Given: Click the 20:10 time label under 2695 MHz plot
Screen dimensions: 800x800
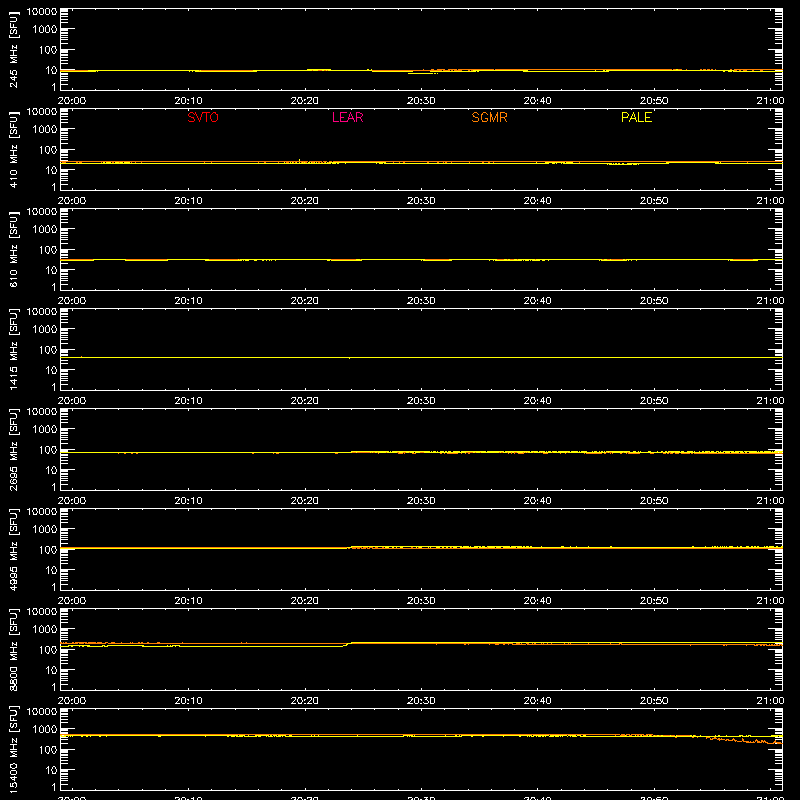Looking at the screenshot, I should tap(188, 501).
